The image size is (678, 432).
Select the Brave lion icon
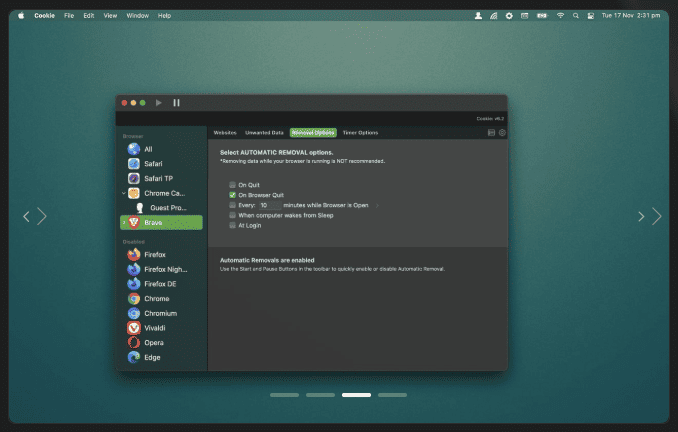point(134,222)
